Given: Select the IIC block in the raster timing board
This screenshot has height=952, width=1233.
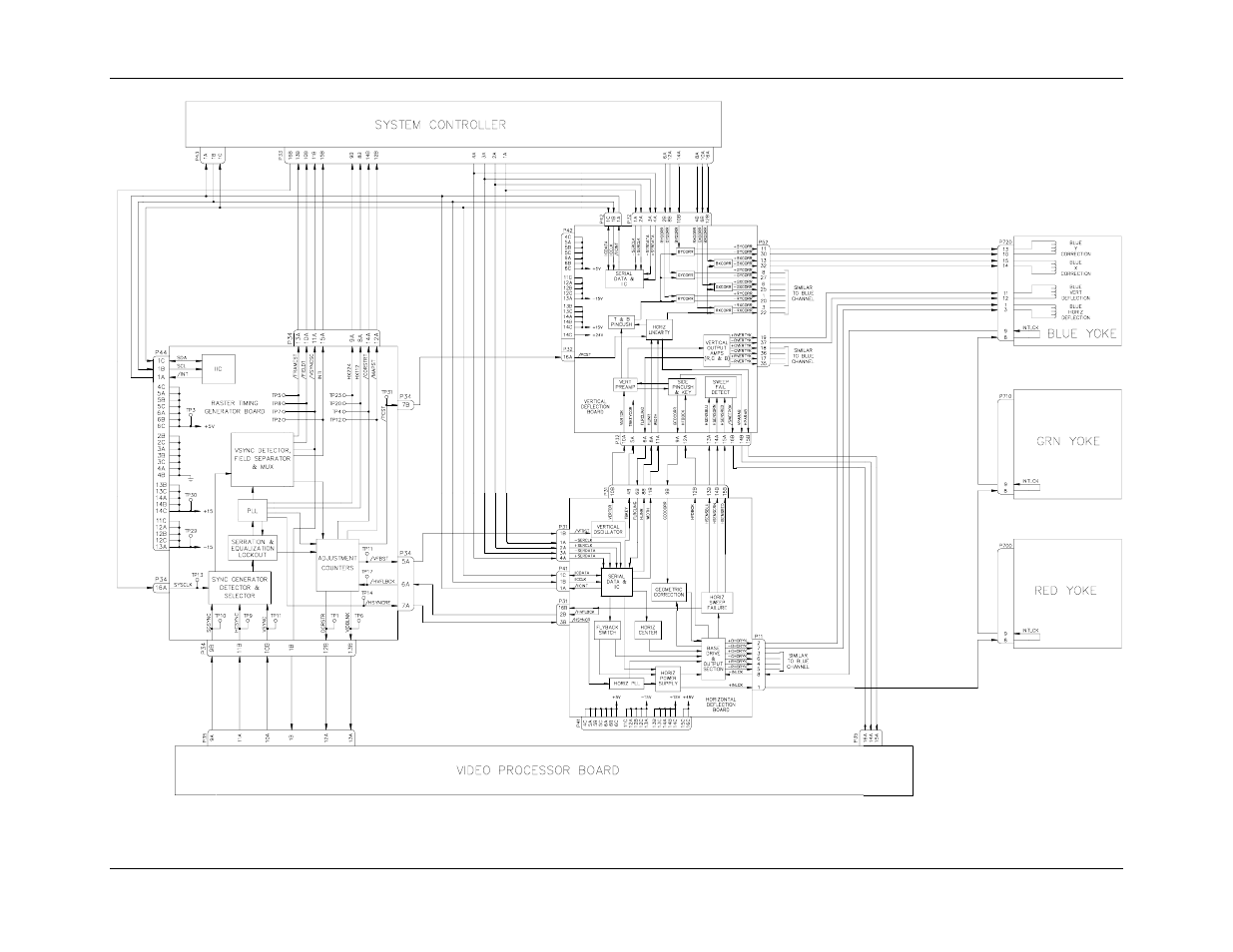Looking at the screenshot, I should pyautogui.click(x=219, y=368).
